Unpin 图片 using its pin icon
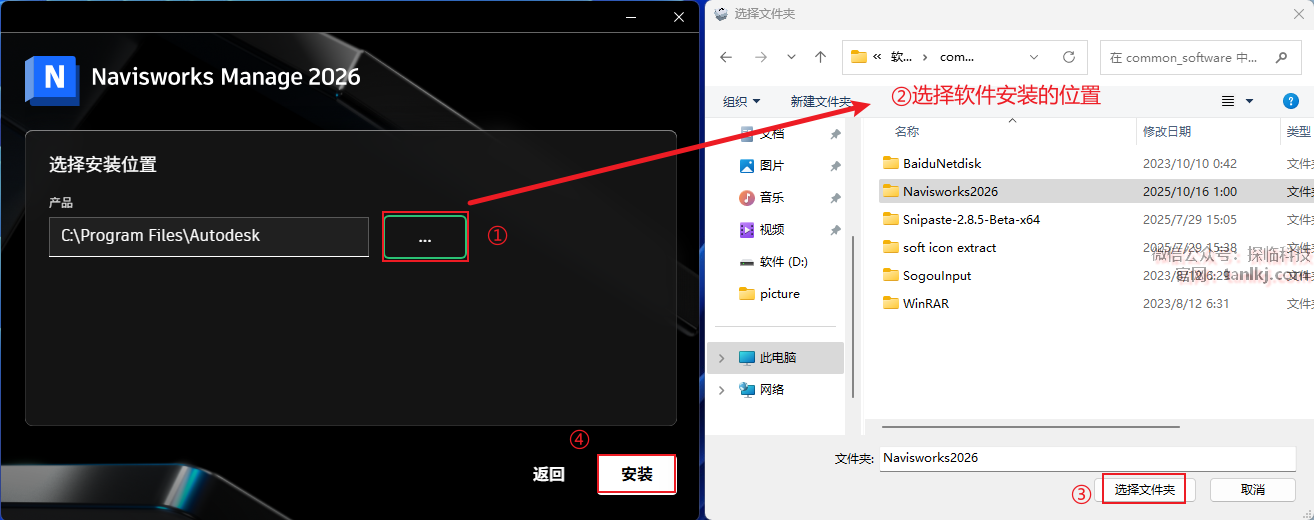This screenshot has height=520, width=1314. [835, 166]
